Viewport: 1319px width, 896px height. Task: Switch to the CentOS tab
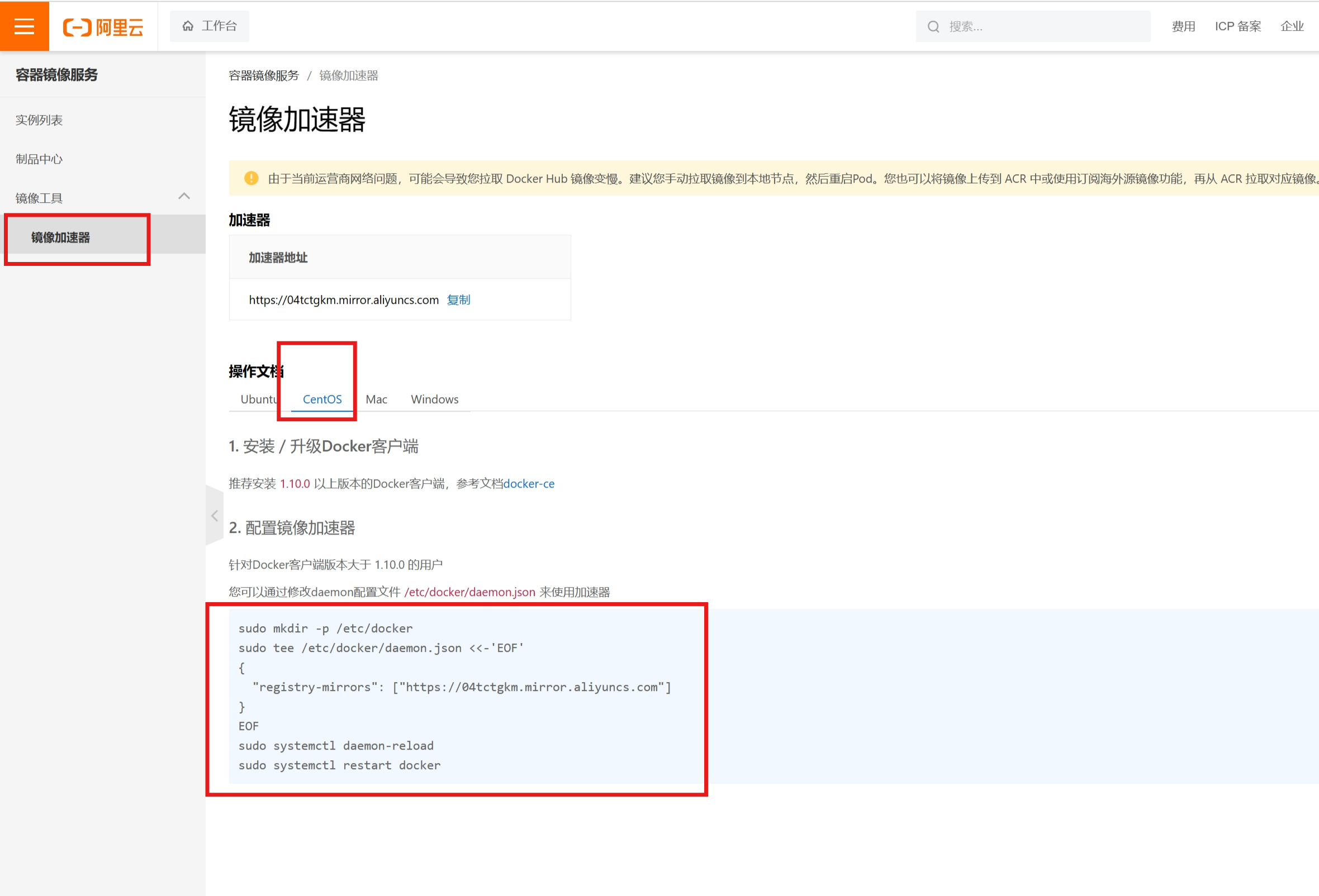(322, 399)
